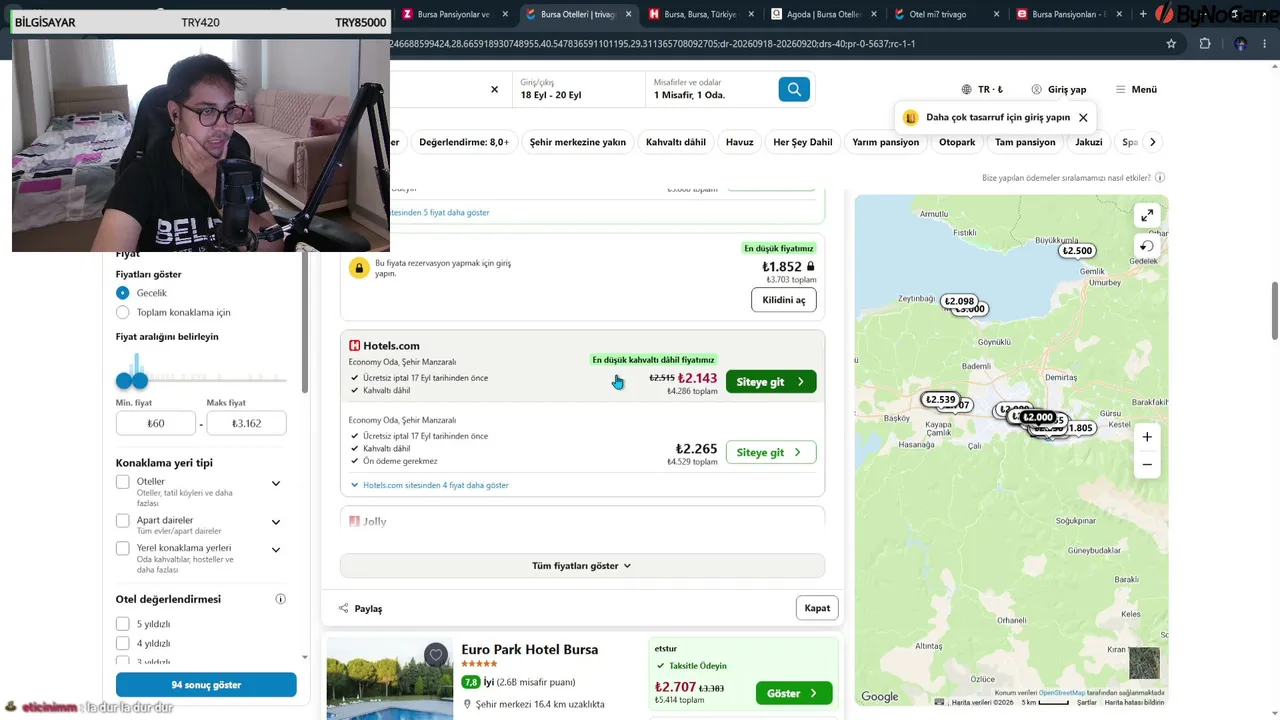Check the Apart daireler checkbox

(x=123, y=521)
